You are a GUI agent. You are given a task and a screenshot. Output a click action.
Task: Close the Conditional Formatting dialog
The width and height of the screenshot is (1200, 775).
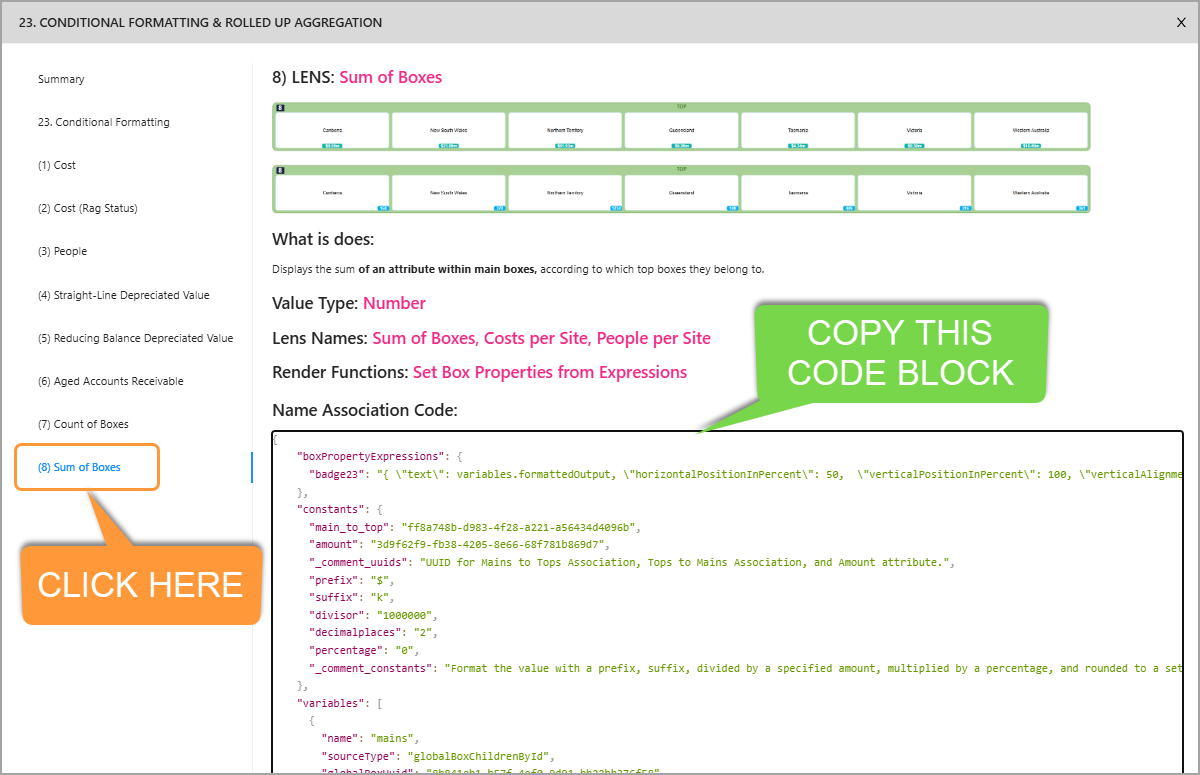tap(1181, 22)
